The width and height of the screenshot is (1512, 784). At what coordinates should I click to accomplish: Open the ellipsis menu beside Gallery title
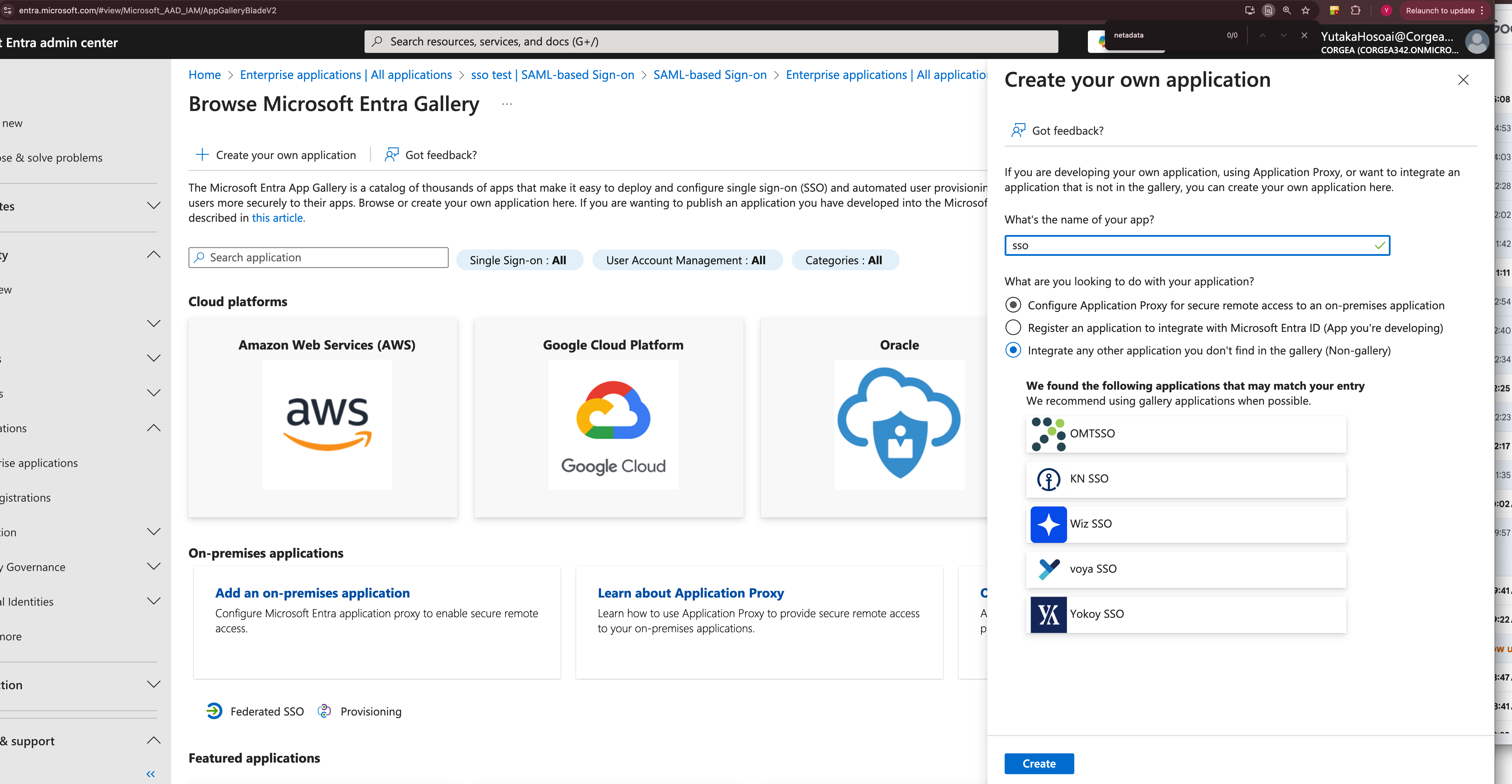[507, 104]
